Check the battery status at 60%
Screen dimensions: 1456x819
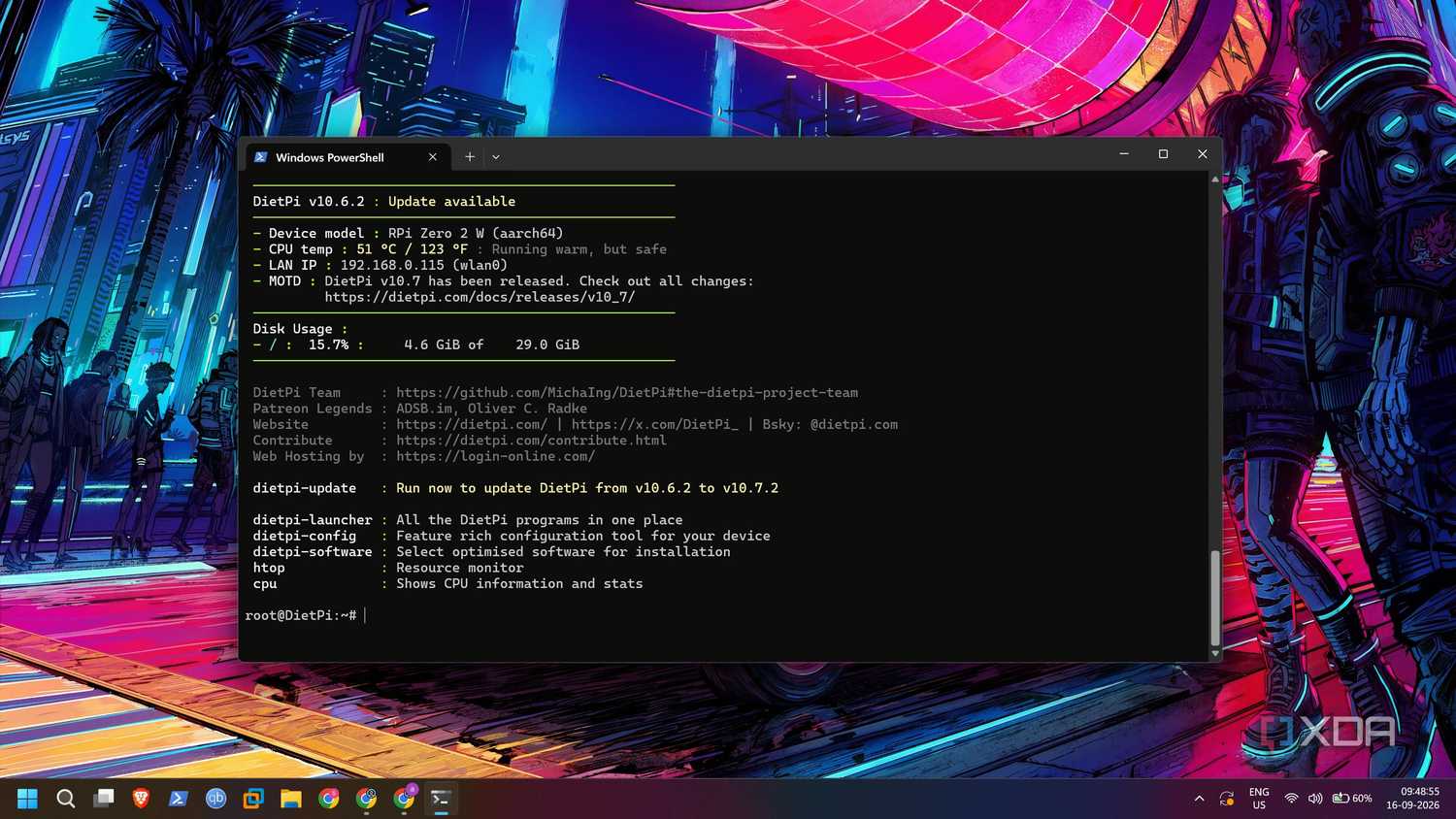[1352, 799]
